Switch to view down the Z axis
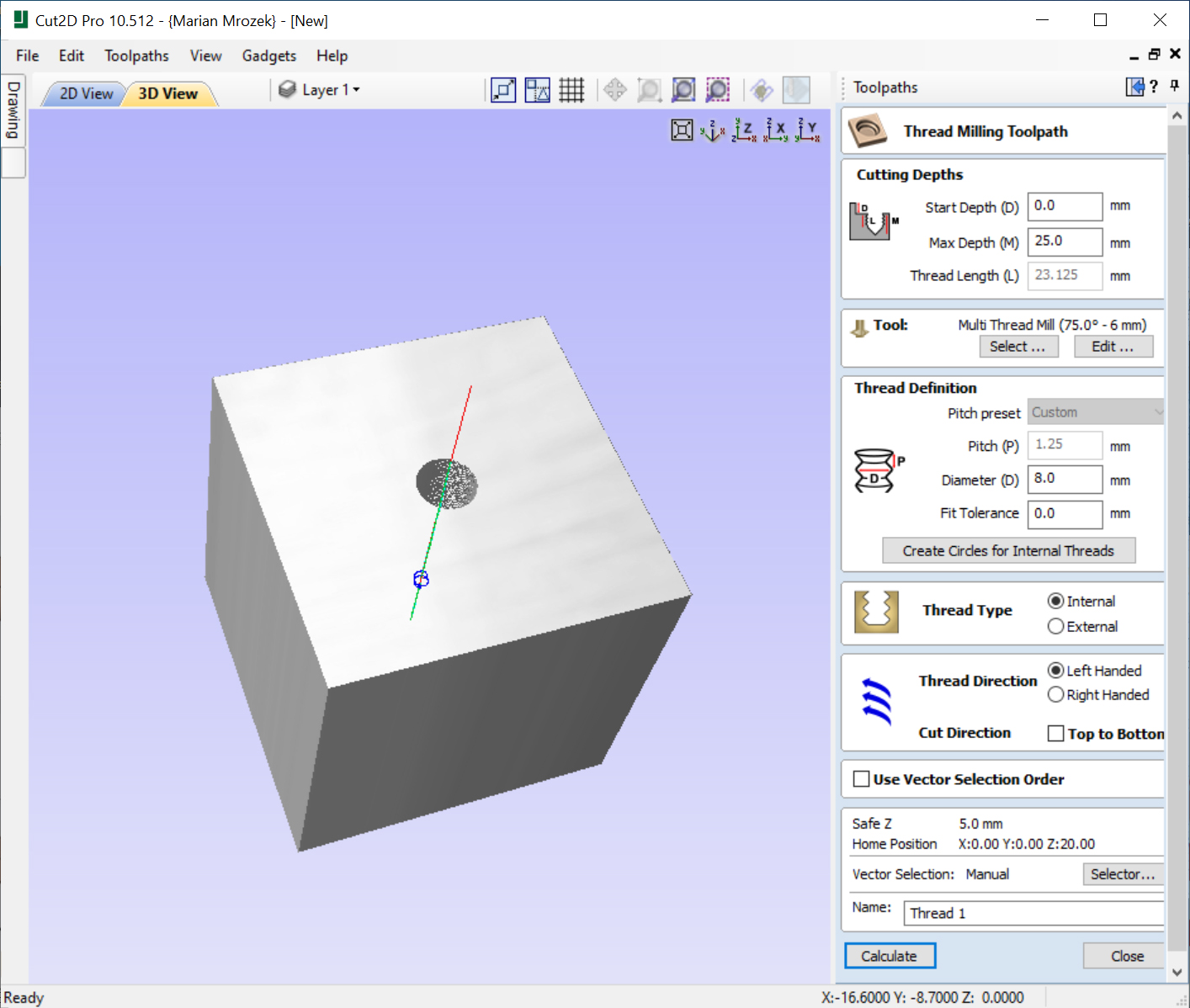This screenshot has height=1008, width=1190. (x=744, y=130)
